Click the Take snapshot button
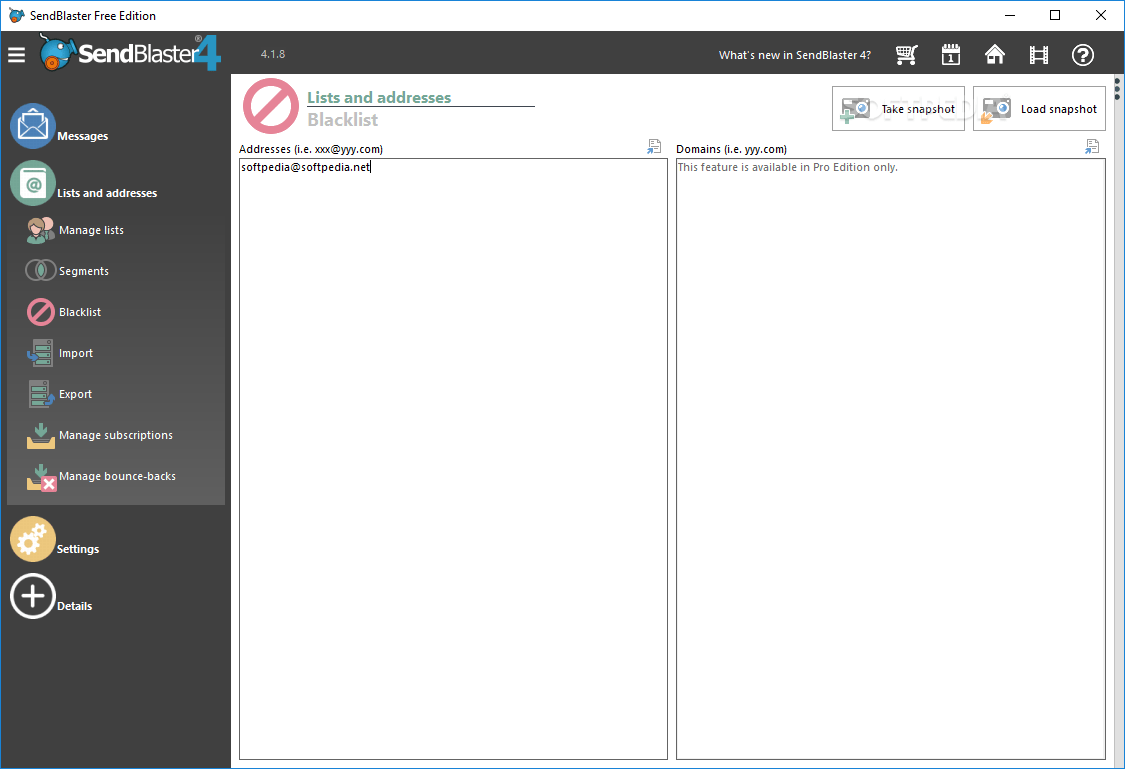 (x=898, y=108)
